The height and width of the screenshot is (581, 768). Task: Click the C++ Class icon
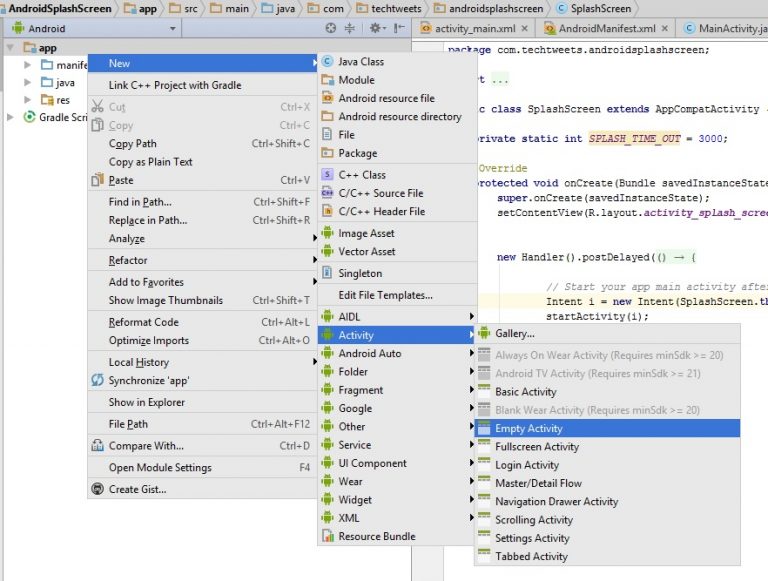click(329, 175)
